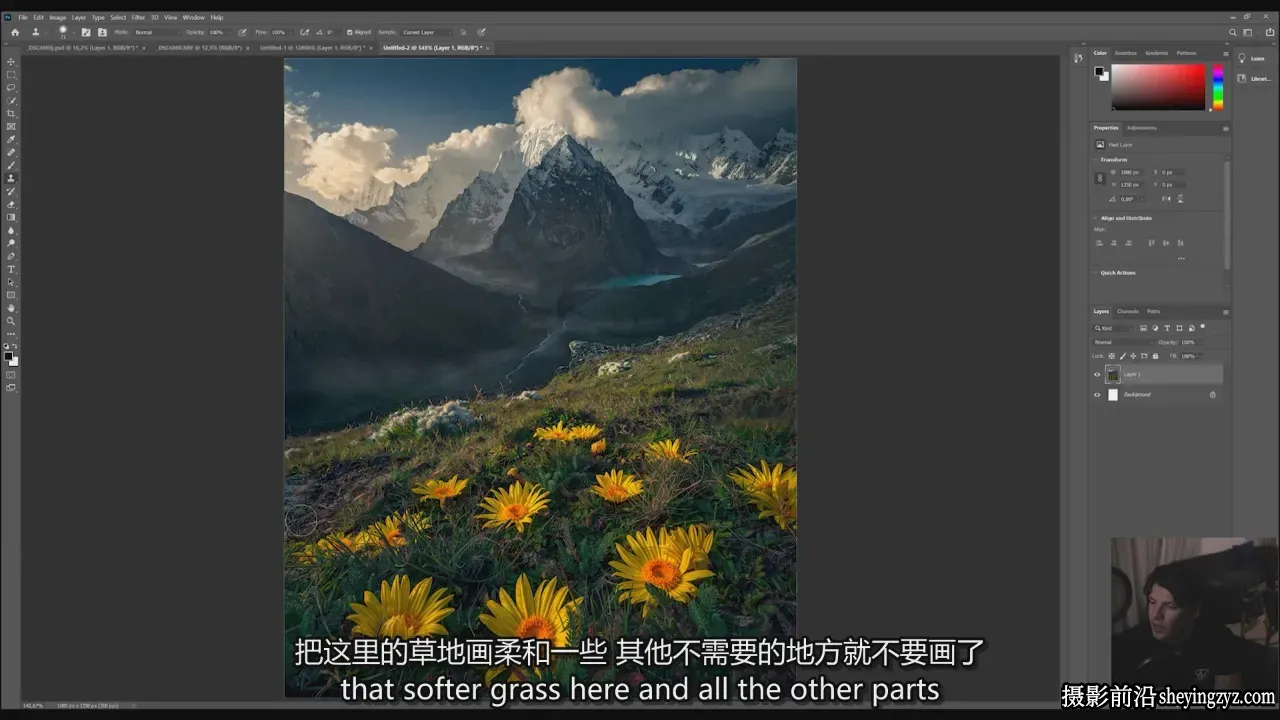Switch to the Channels tab
The image size is (1280, 720).
pyautogui.click(x=1128, y=311)
